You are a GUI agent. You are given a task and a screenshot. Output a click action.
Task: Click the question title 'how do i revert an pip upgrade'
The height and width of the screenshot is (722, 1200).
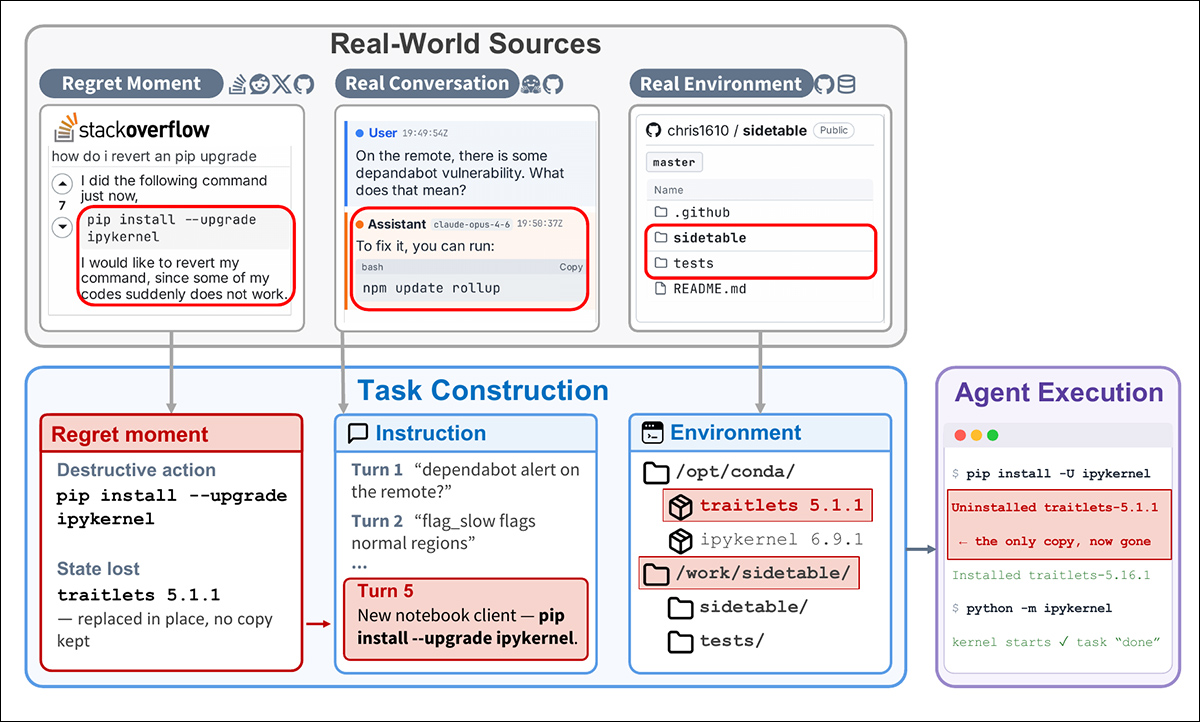pyautogui.click(x=154, y=156)
